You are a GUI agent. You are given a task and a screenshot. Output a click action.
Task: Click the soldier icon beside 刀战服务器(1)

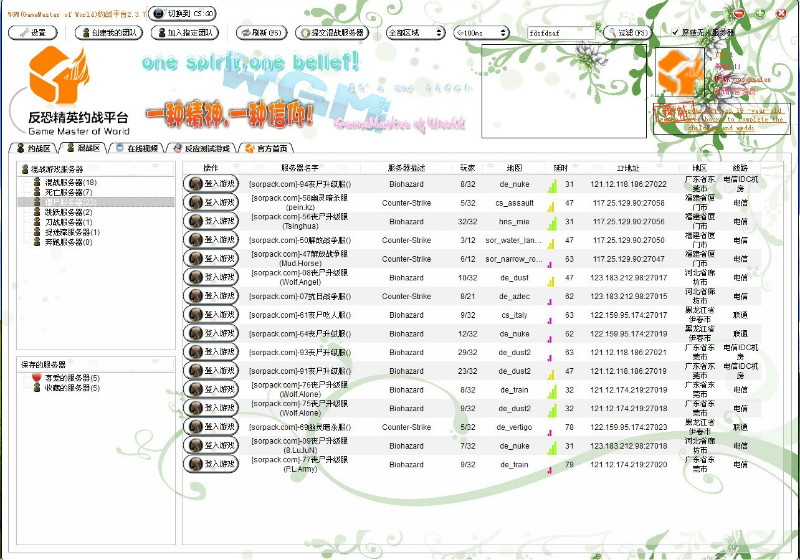[37, 222]
